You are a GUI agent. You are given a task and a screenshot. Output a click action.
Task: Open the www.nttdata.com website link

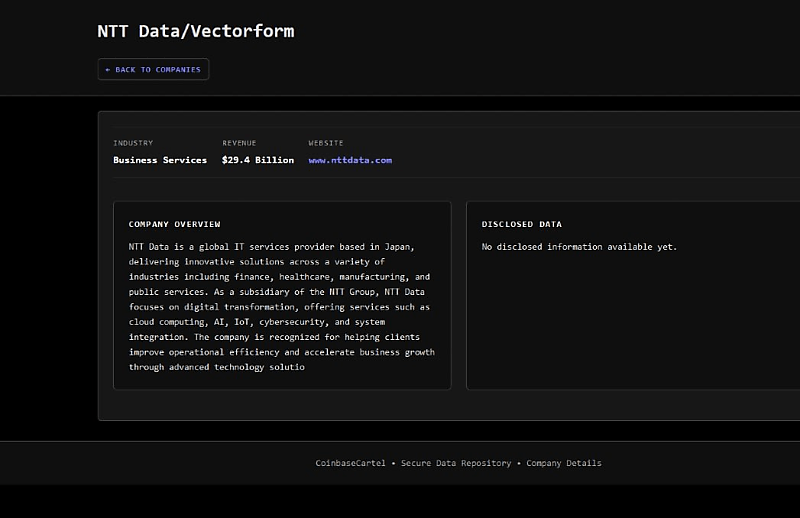[350, 160]
